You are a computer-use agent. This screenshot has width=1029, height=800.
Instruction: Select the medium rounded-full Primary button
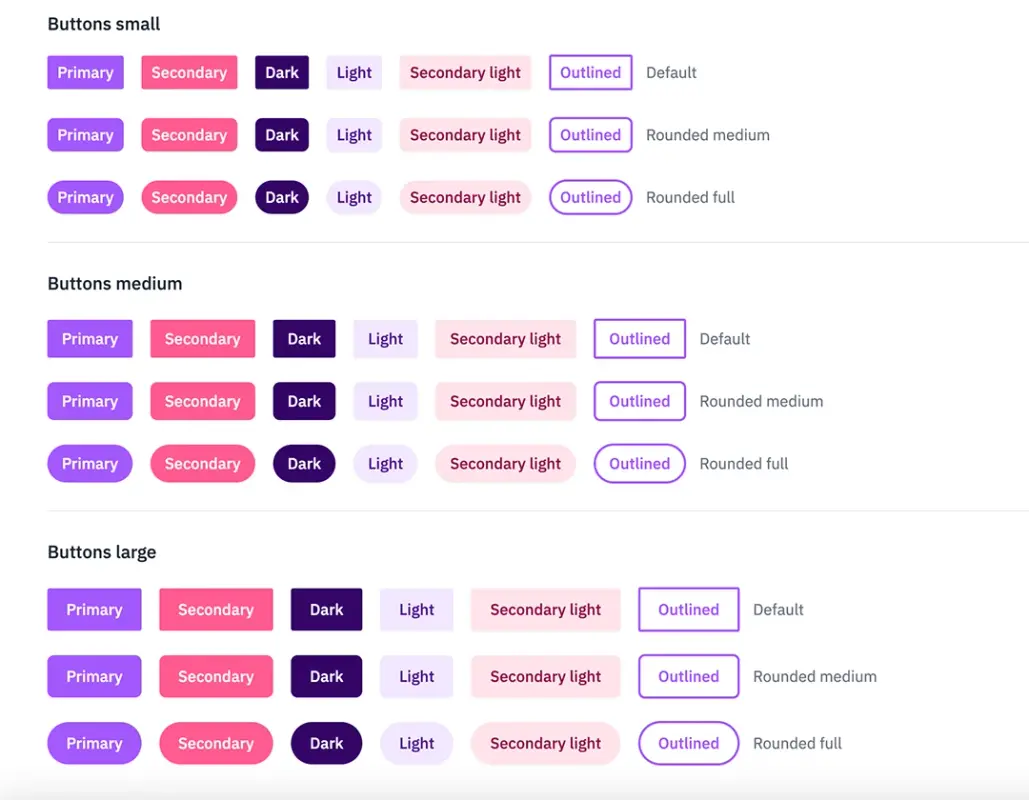tap(90, 464)
